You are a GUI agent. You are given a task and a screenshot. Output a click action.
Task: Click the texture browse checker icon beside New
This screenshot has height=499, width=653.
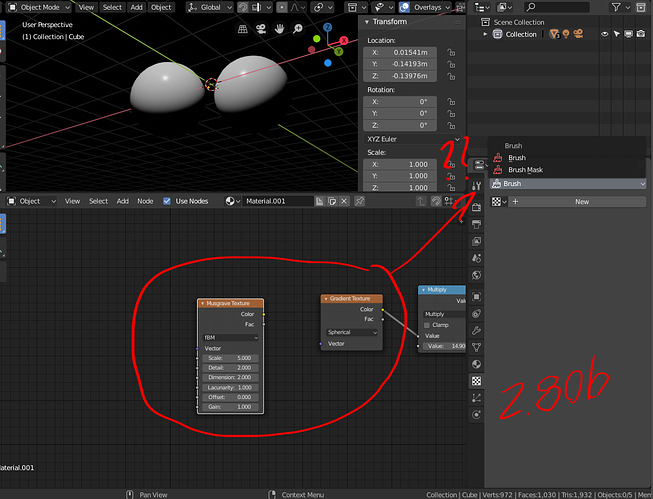point(498,202)
